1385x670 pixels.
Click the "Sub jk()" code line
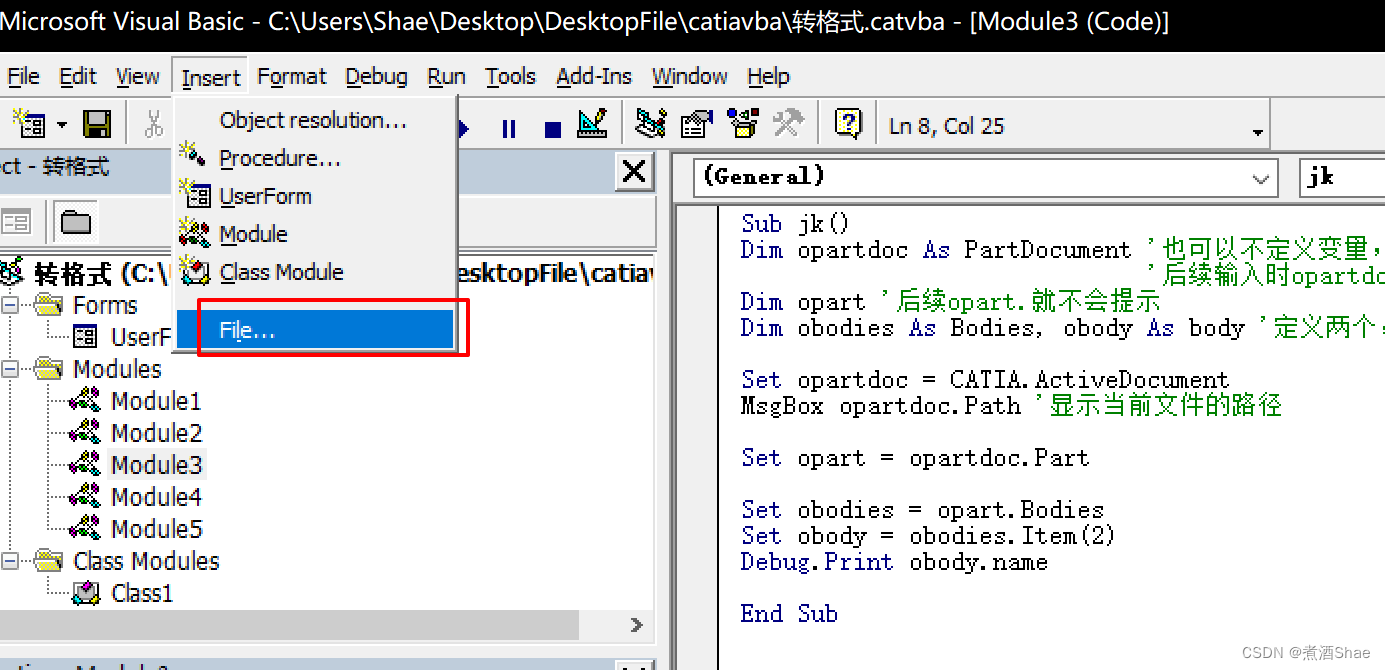pos(794,224)
